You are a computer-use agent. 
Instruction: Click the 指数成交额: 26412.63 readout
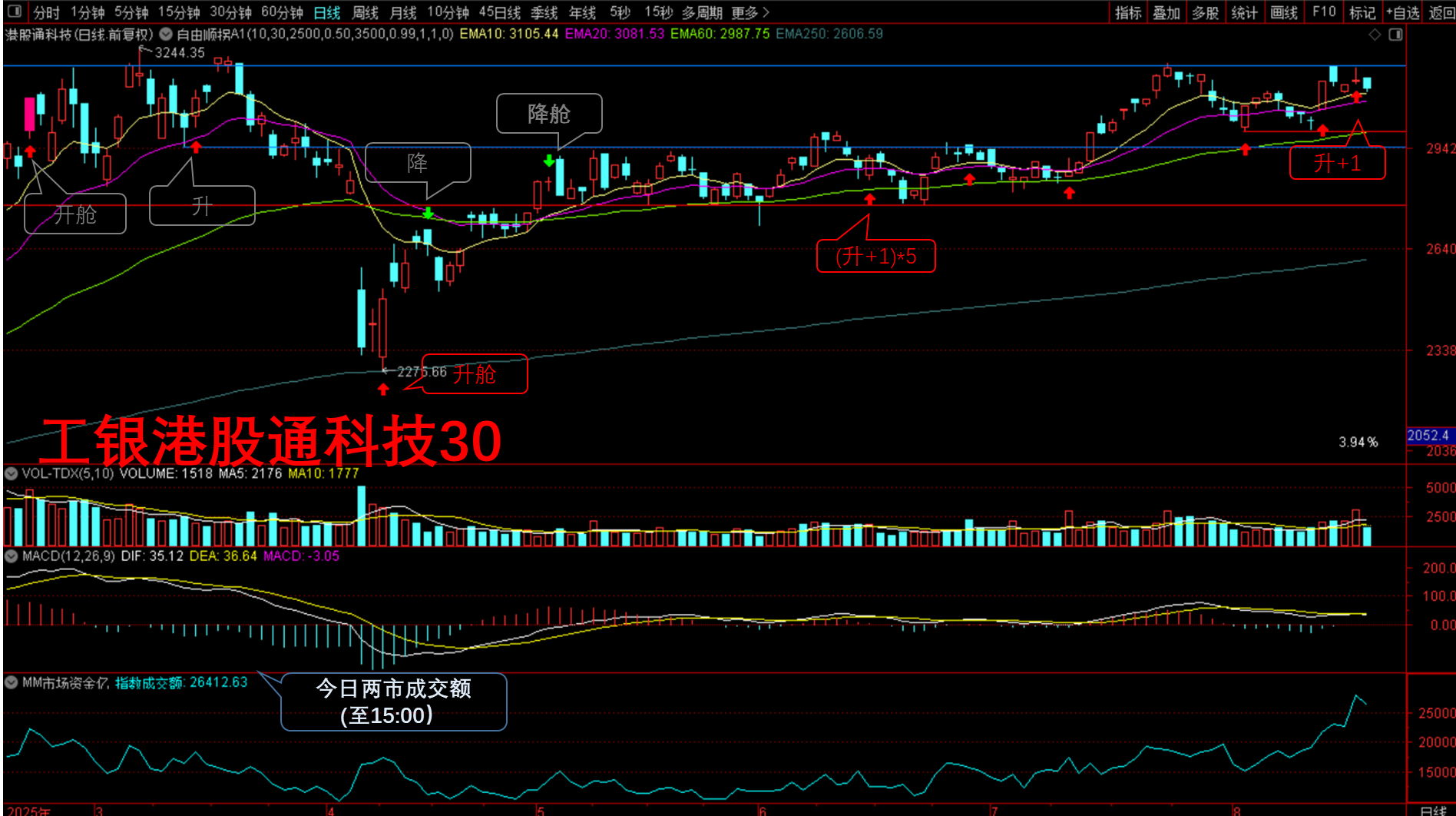pyautogui.click(x=181, y=682)
